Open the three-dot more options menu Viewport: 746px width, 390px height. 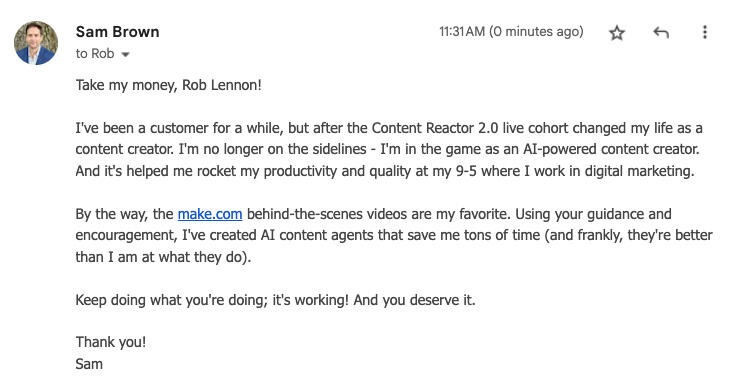[705, 32]
